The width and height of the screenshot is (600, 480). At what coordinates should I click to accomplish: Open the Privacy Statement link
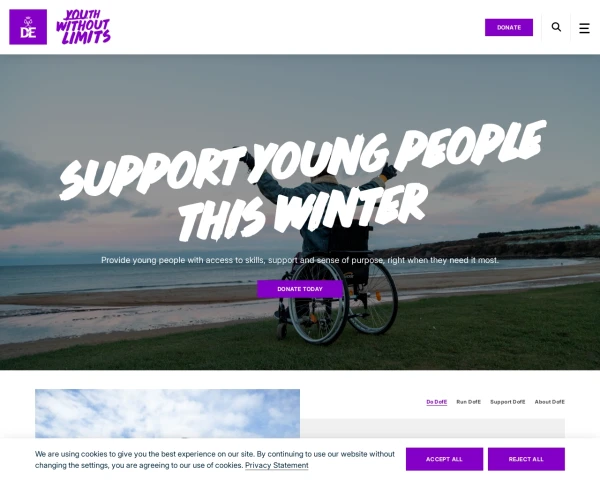[277, 465]
